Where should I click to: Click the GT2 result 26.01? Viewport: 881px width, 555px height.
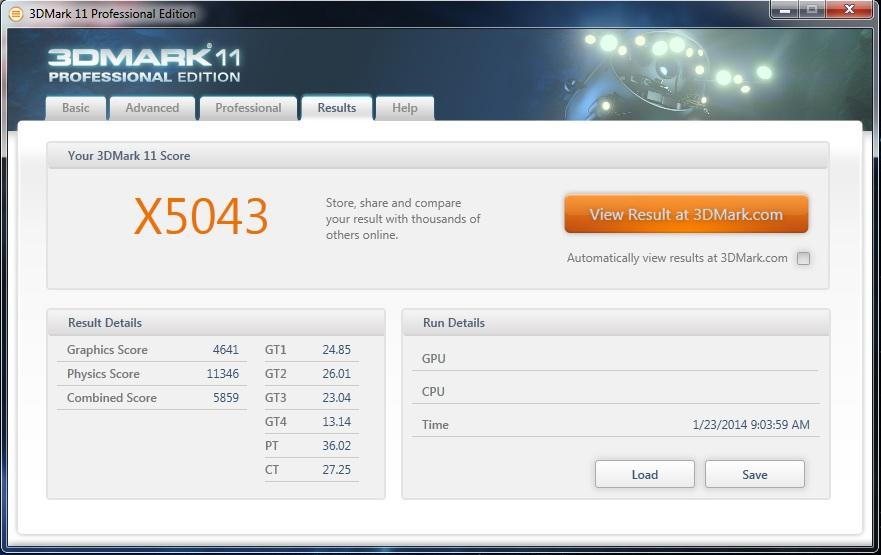point(337,374)
